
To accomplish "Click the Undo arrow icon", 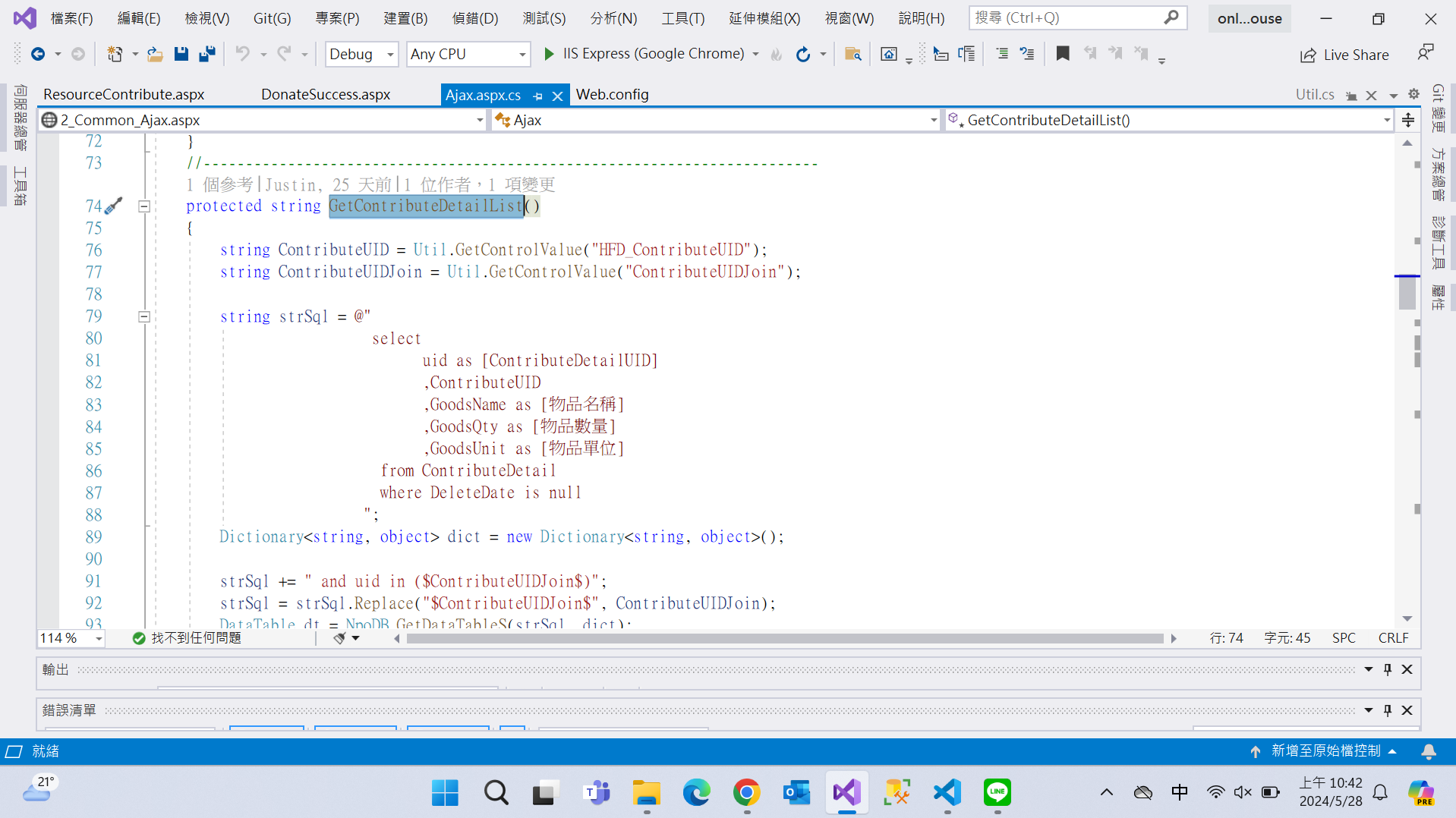I will 242,54.
